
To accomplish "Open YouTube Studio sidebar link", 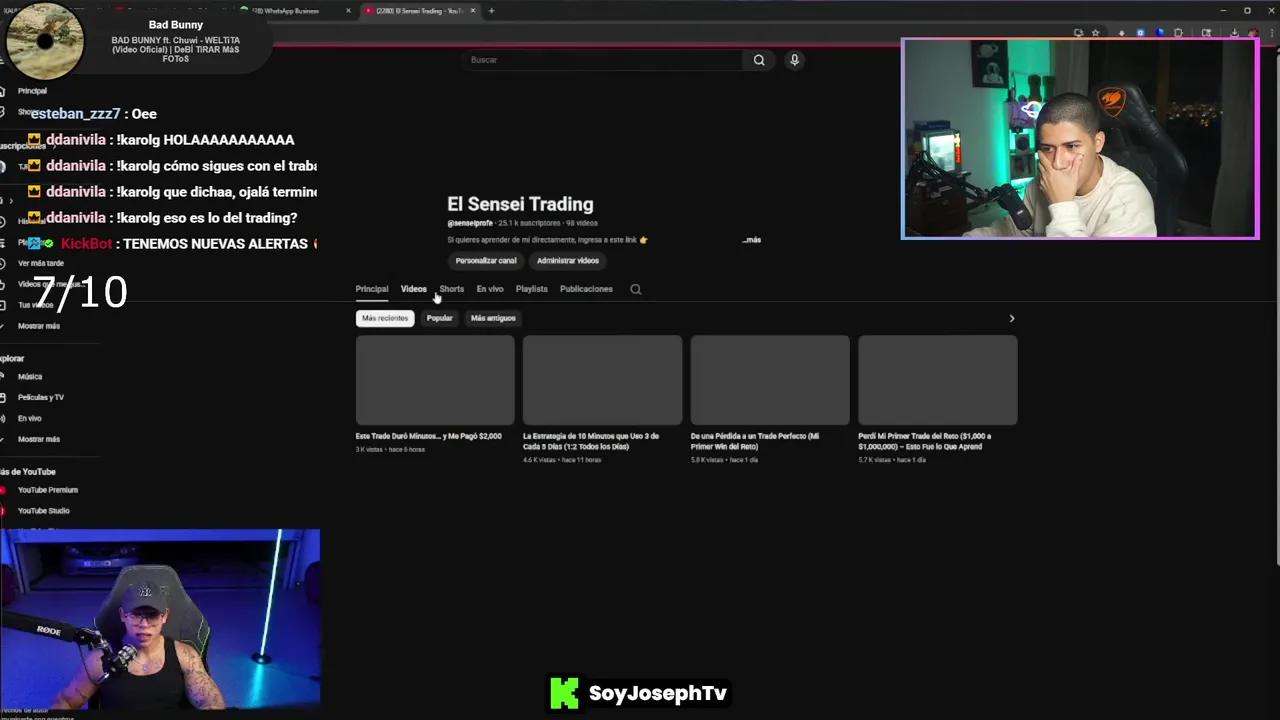I will (x=43, y=511).
